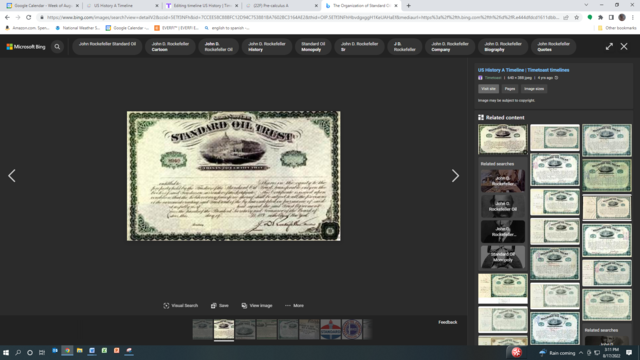This screenshot has height=360, width=640.
Task: Save the Standard Oil Trust image
Action: (220, 305)
